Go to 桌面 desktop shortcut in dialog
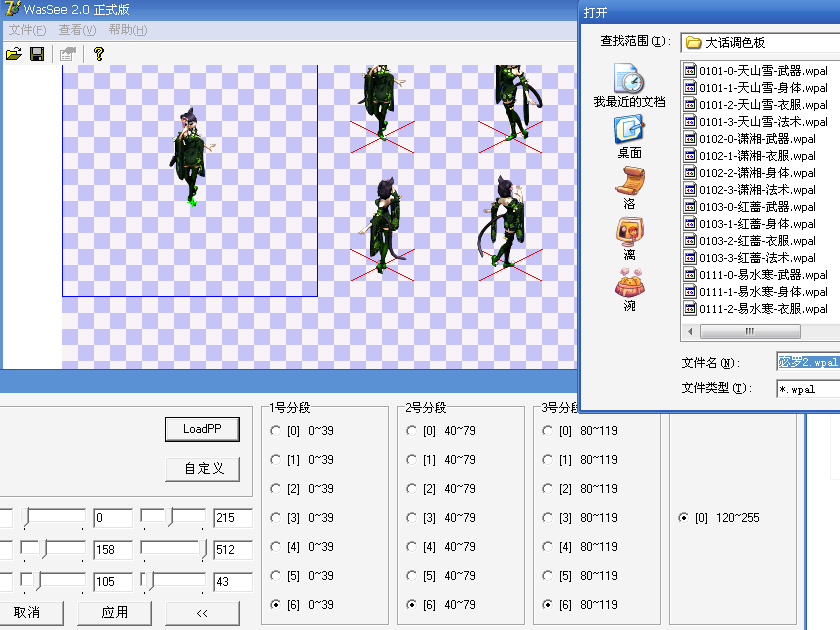 tap(629, 137)
